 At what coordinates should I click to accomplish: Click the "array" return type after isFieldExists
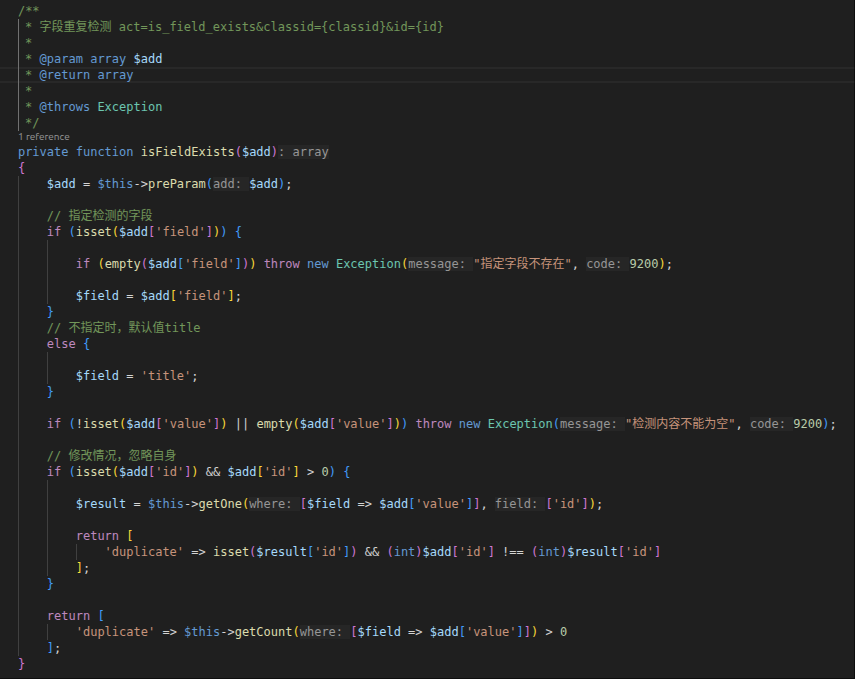310,152
